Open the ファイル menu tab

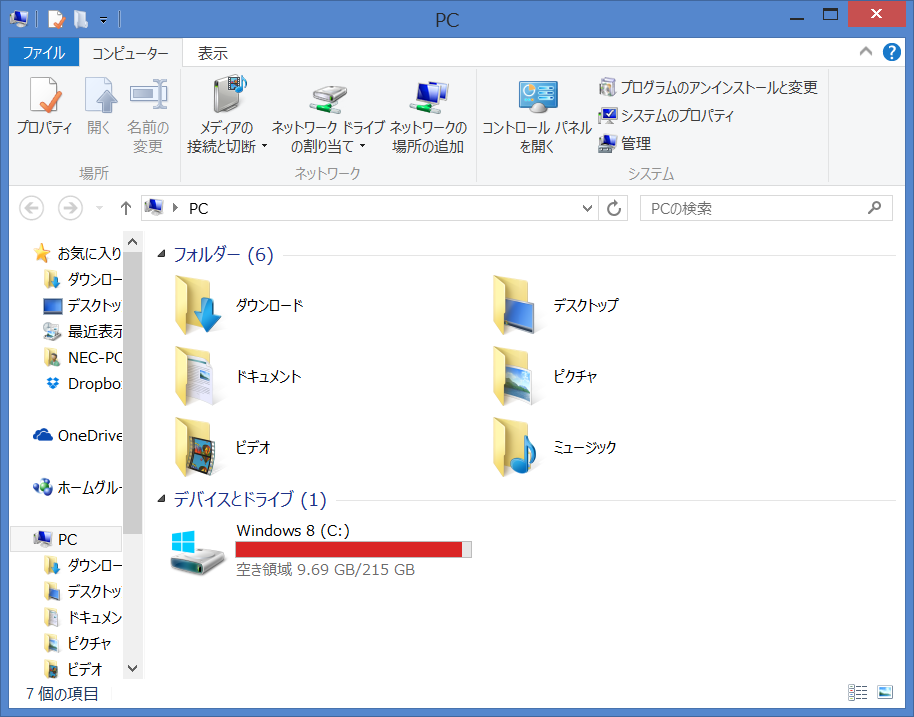[x=43, y=53]
